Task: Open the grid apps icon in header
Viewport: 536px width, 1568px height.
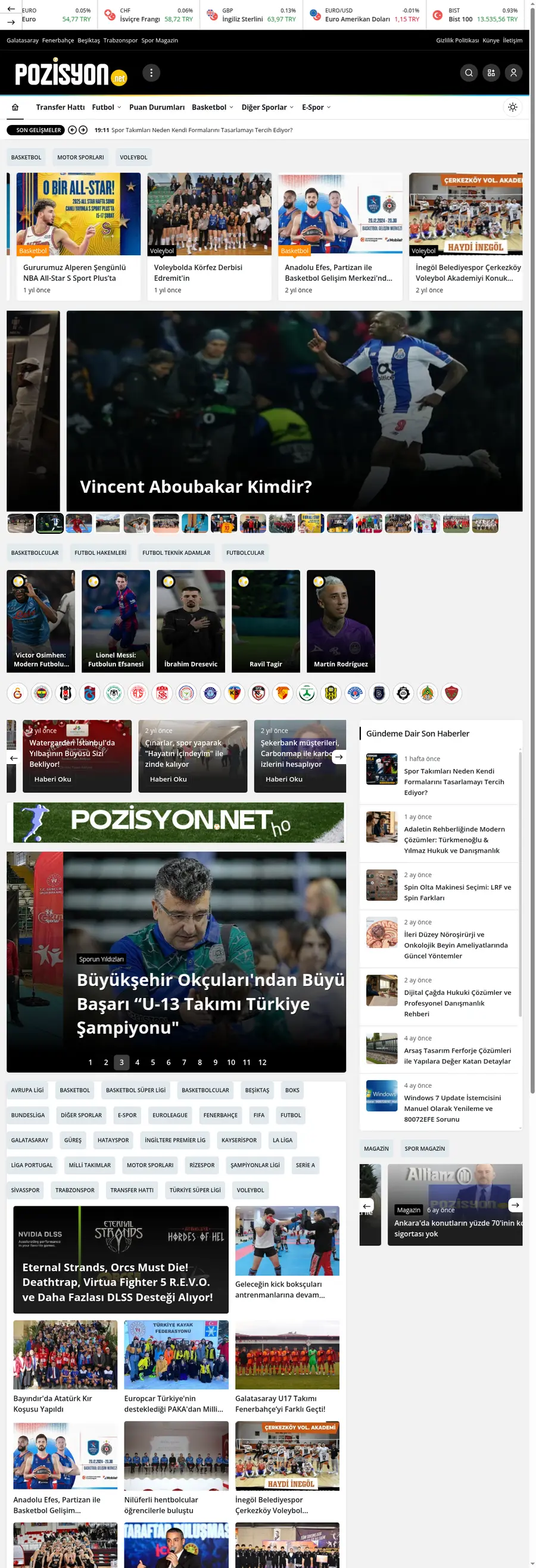Action: 491,73
